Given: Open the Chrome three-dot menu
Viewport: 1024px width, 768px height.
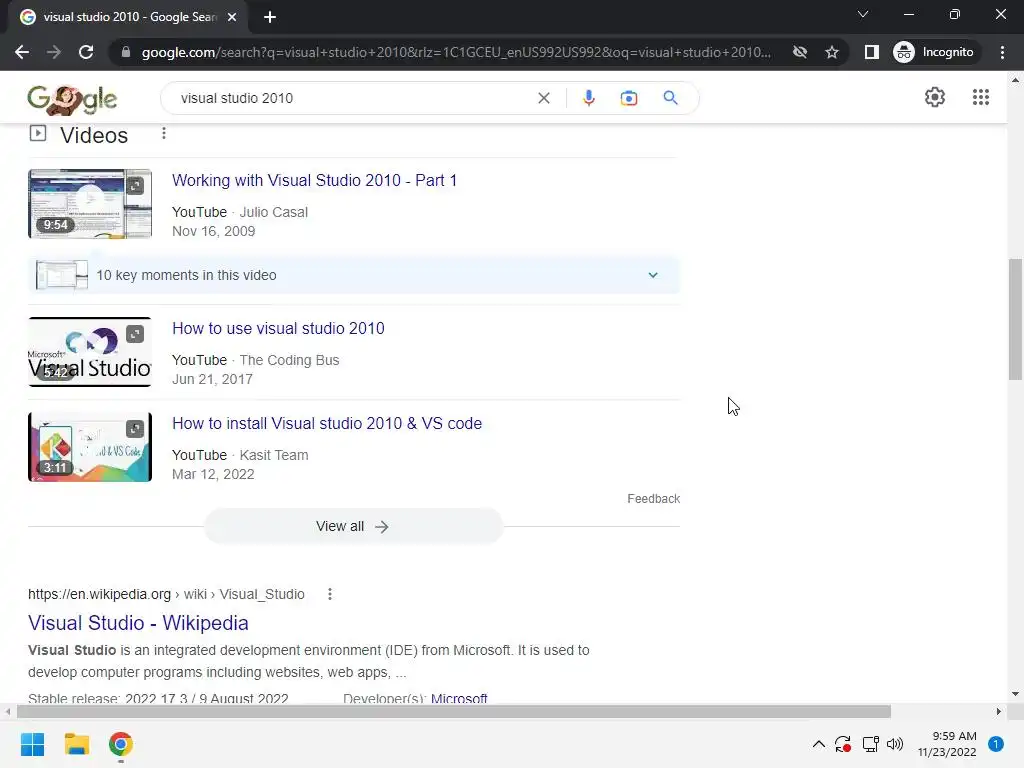Looking at the screenshot, I should (1002, 52).
